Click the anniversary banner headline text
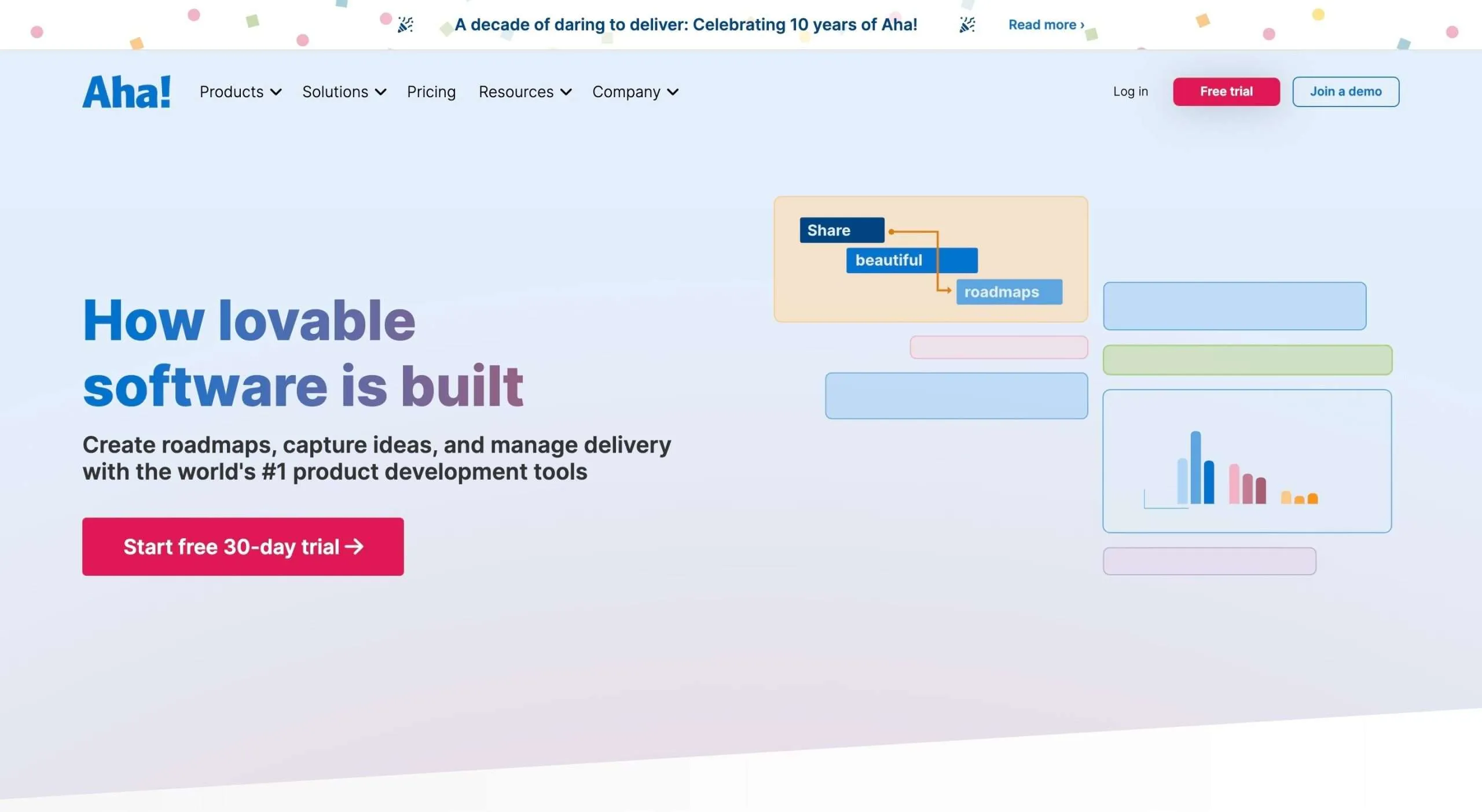 point(686,25)
